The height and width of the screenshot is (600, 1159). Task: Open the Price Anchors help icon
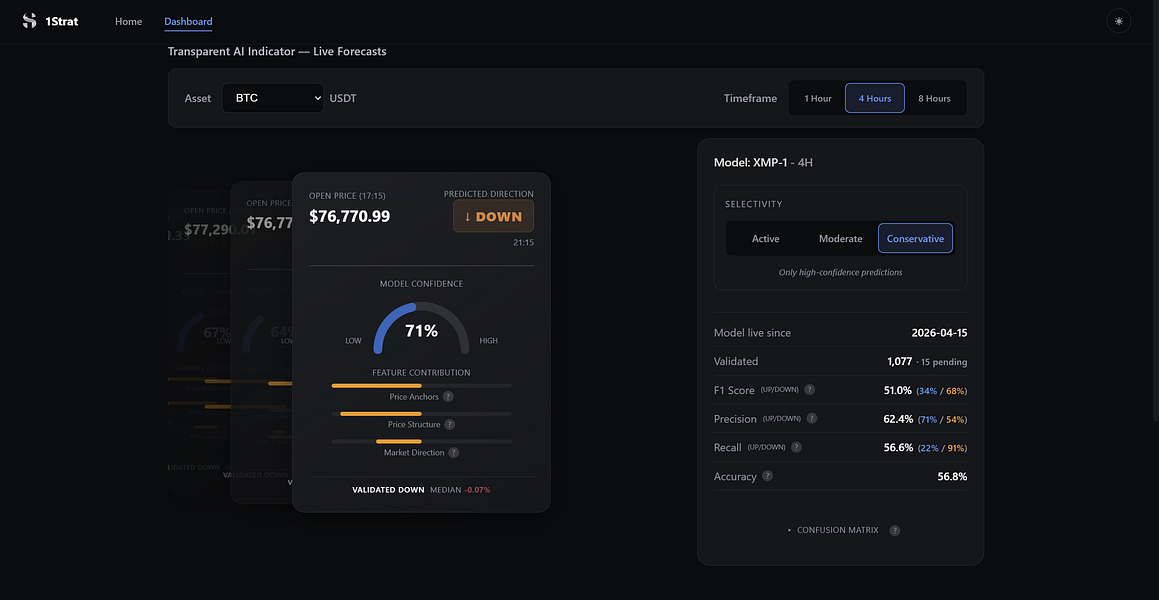[448, 397]
